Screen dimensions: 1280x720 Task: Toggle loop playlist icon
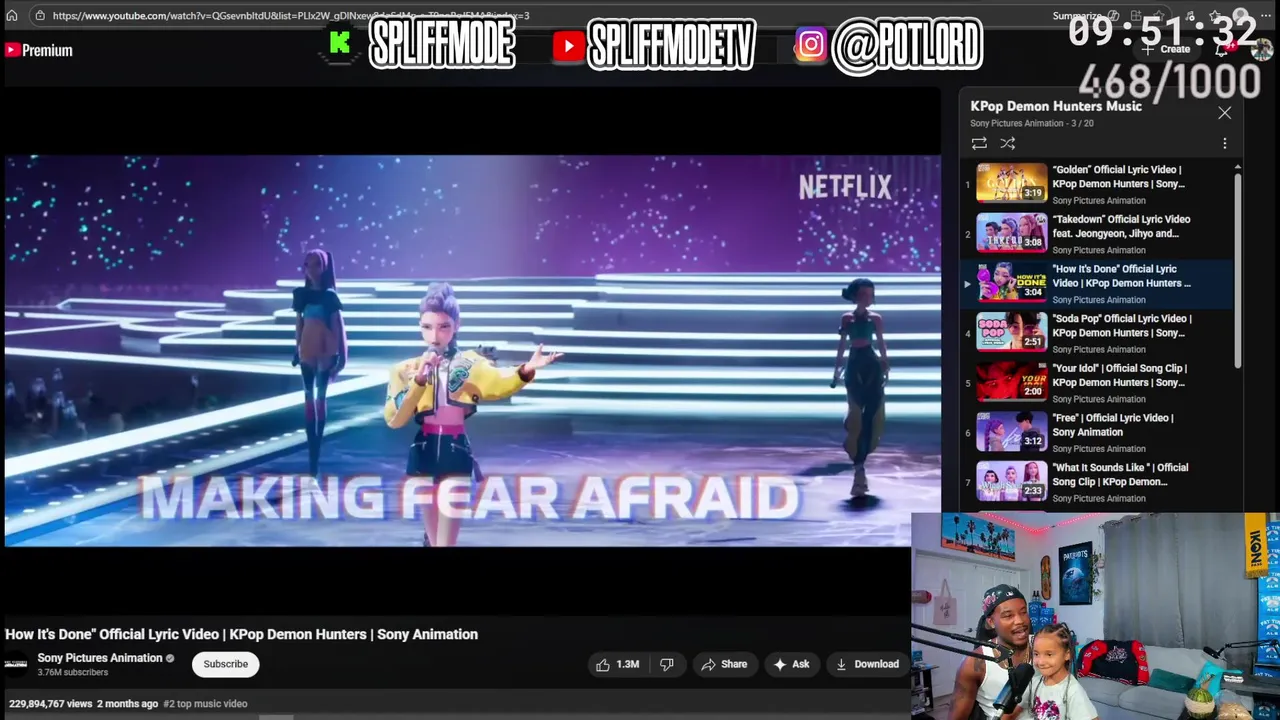click(x=979, y=144)
